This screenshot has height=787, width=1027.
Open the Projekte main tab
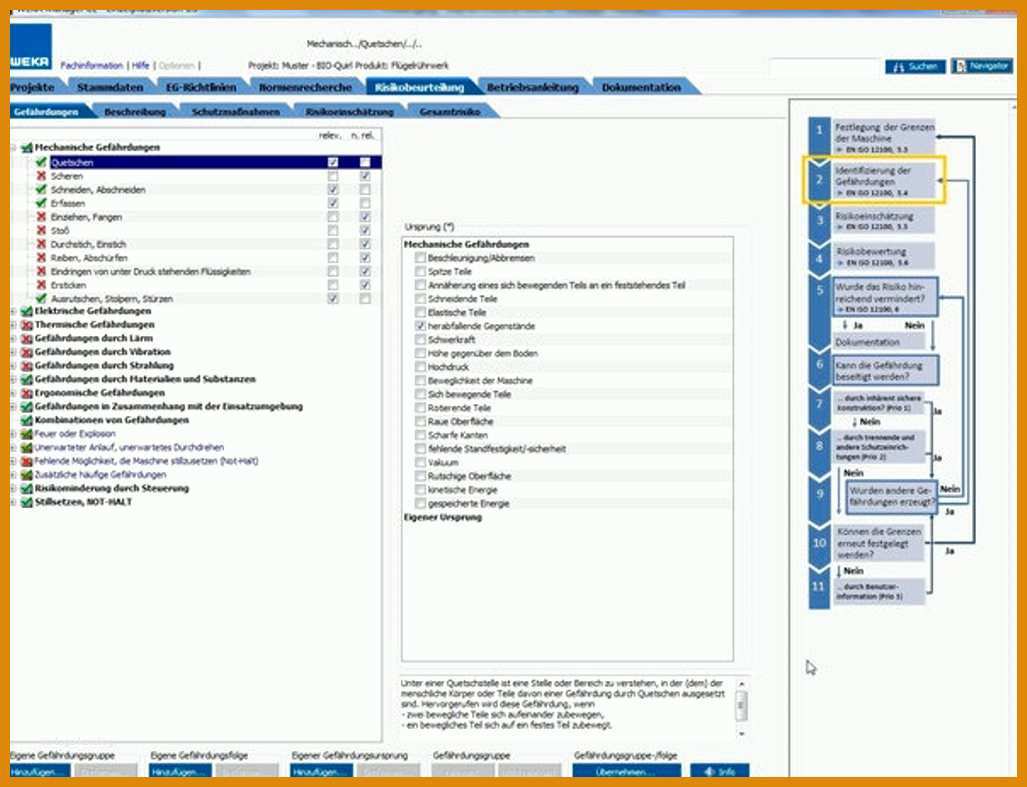[33, 87]
